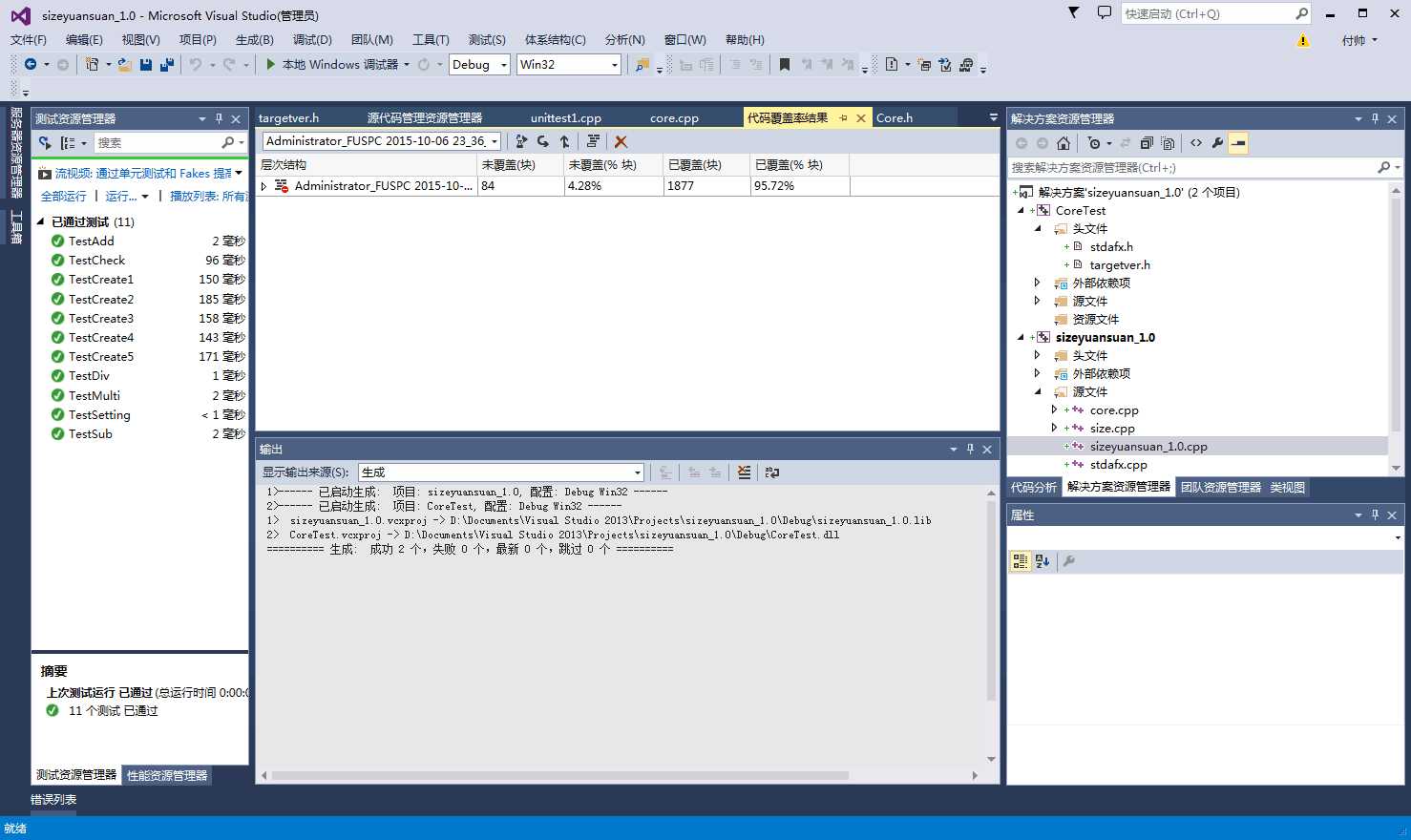The height and width of the screenshot is (840, 1411).
Task: Click the New Project toolbar icon
Action: pyautogui.click(x=92, y=64)
